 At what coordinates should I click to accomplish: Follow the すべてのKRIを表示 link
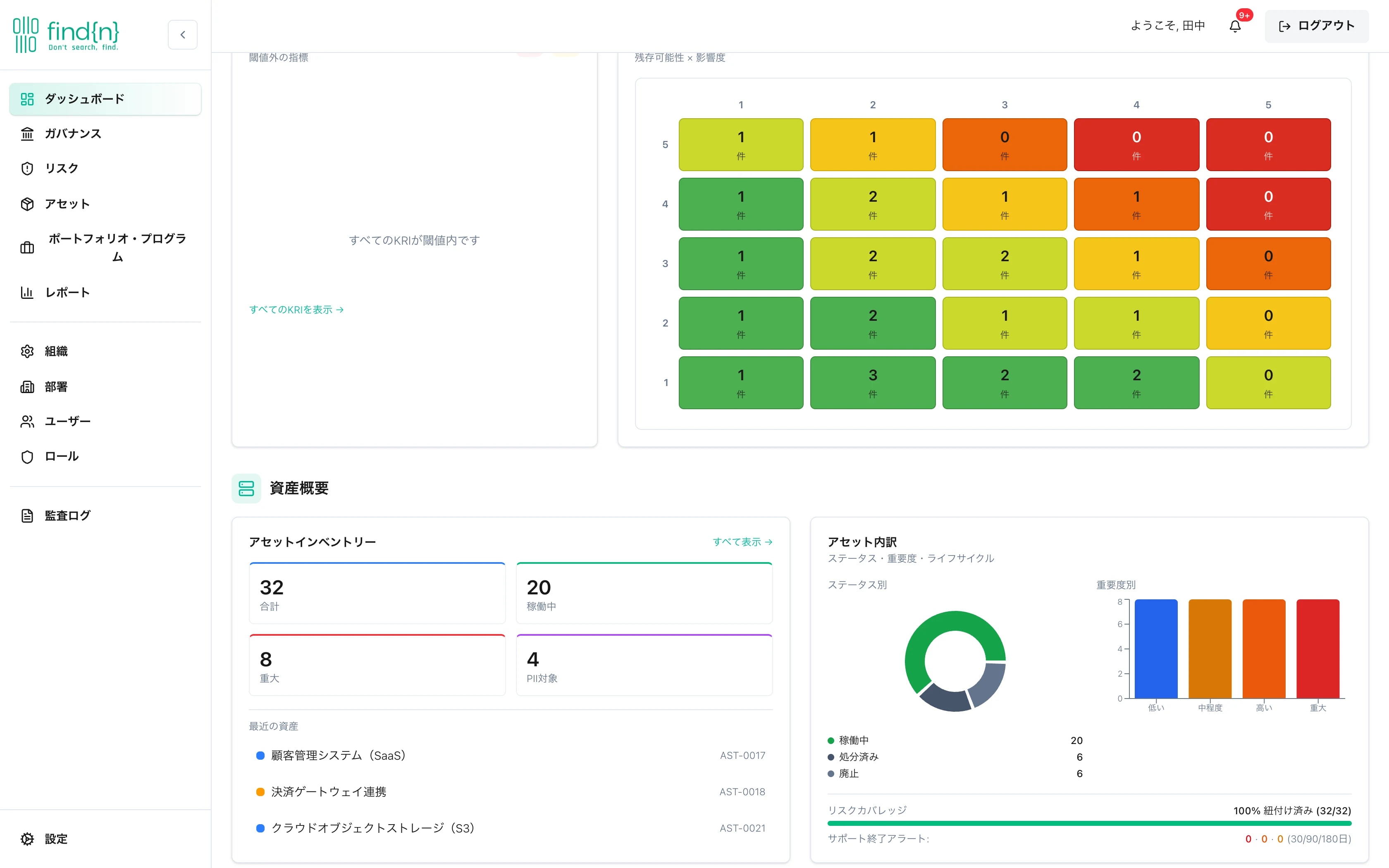pyautogui.click(x=296, y=310)
